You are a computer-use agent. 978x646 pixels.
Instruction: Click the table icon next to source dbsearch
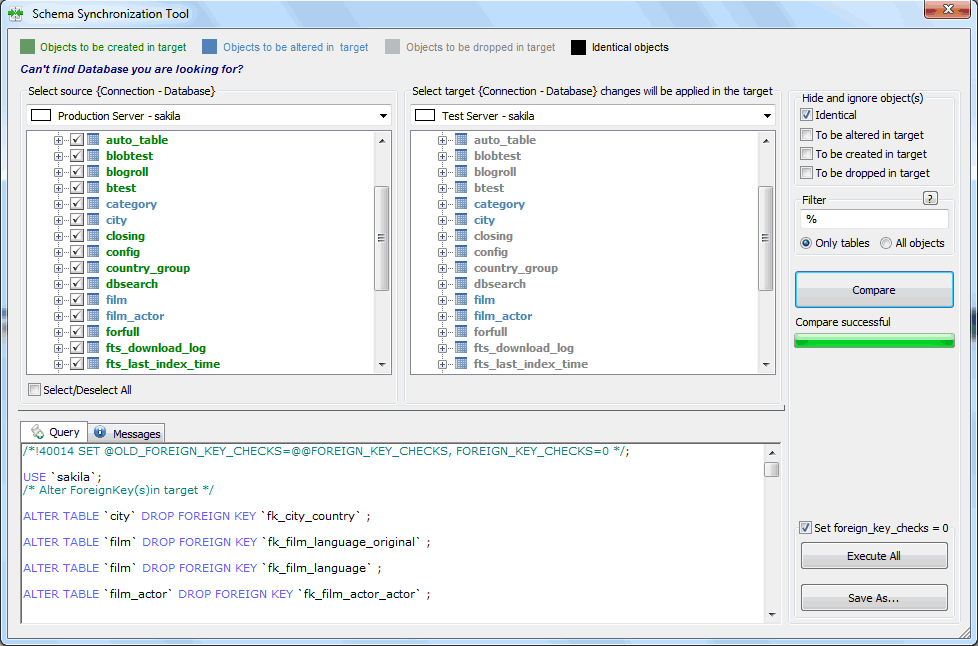coord(93,284)
